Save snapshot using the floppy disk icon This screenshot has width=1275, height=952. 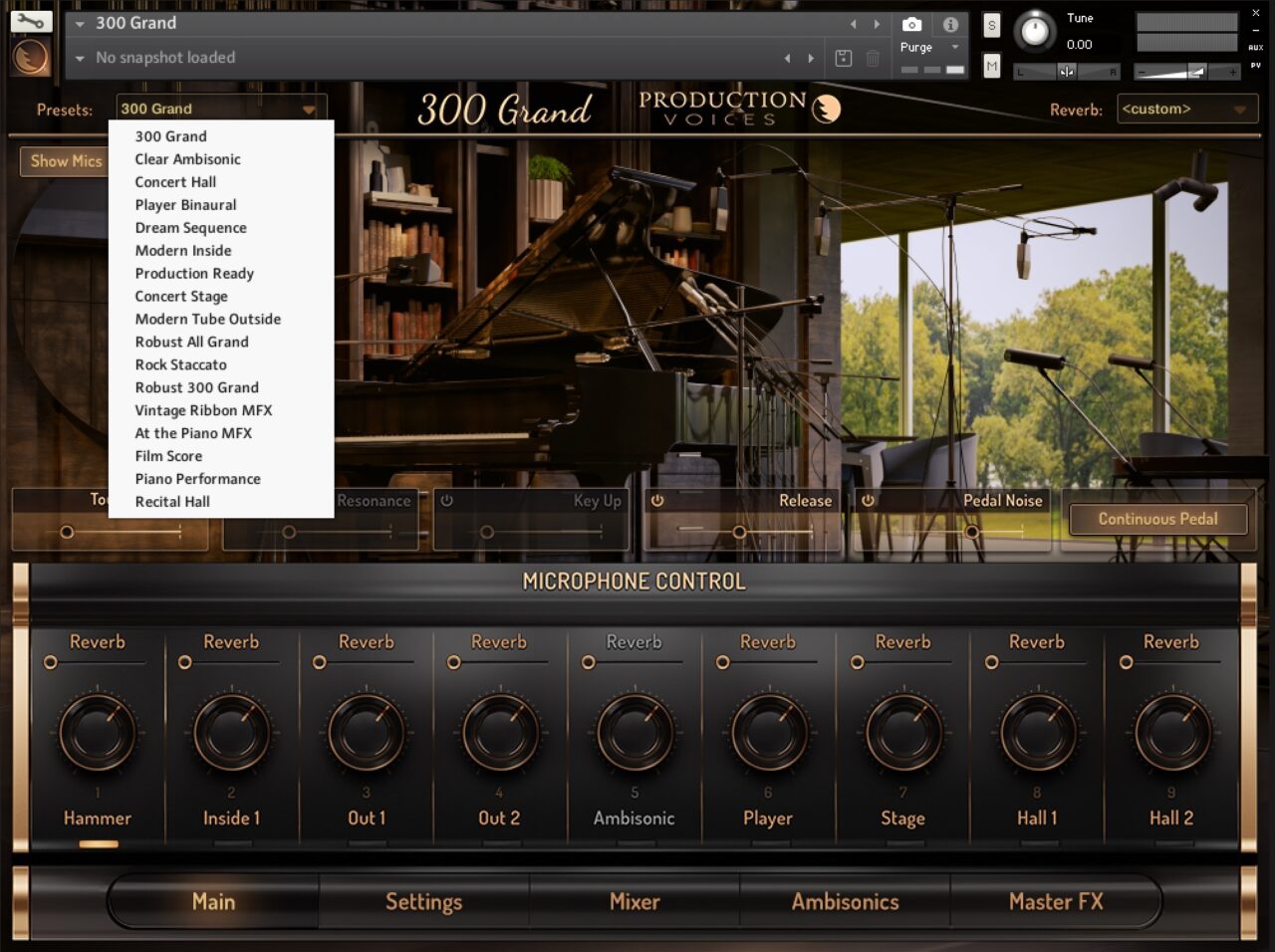(844, 58)
